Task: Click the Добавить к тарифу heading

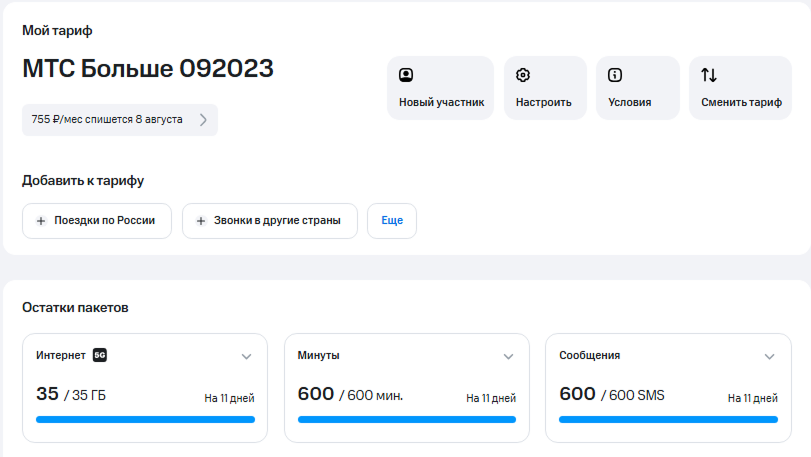Action: (x=83, y=180)
